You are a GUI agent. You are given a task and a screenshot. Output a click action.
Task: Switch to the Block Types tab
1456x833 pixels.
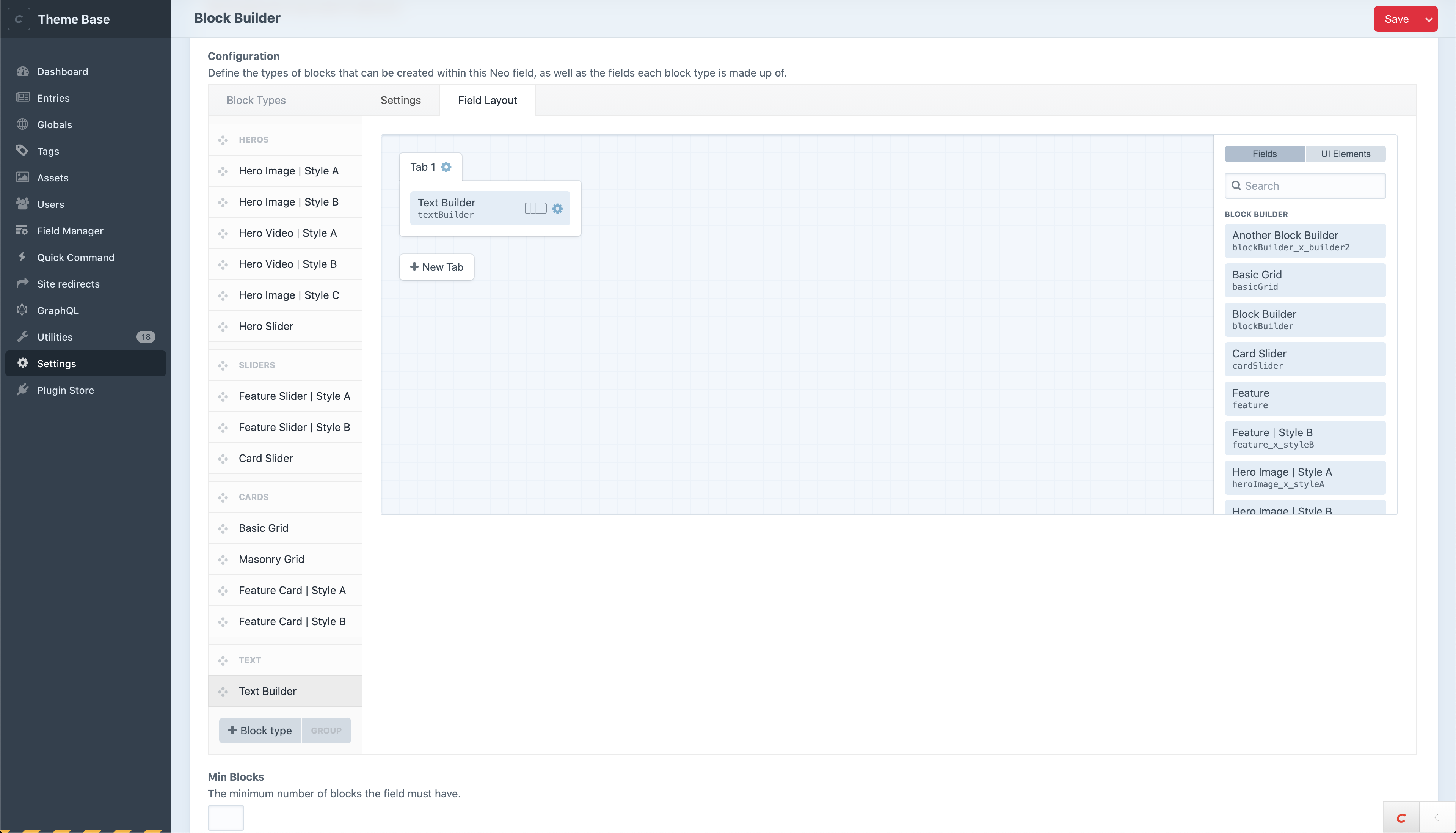click(256, 100)
